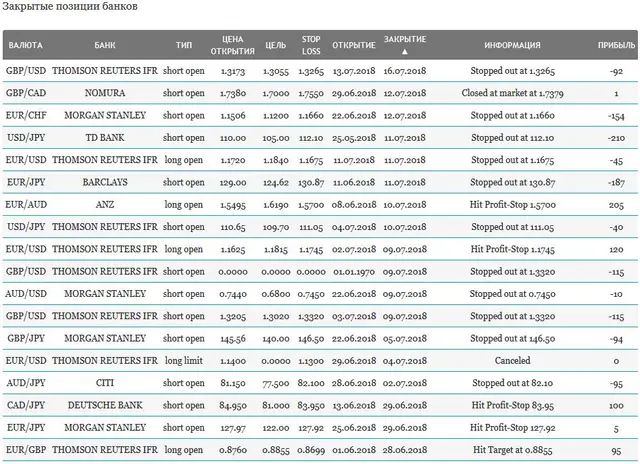Sort table by ВАЛЮТА column header
This screenshot has width=640, height=464.
(26, 45)
